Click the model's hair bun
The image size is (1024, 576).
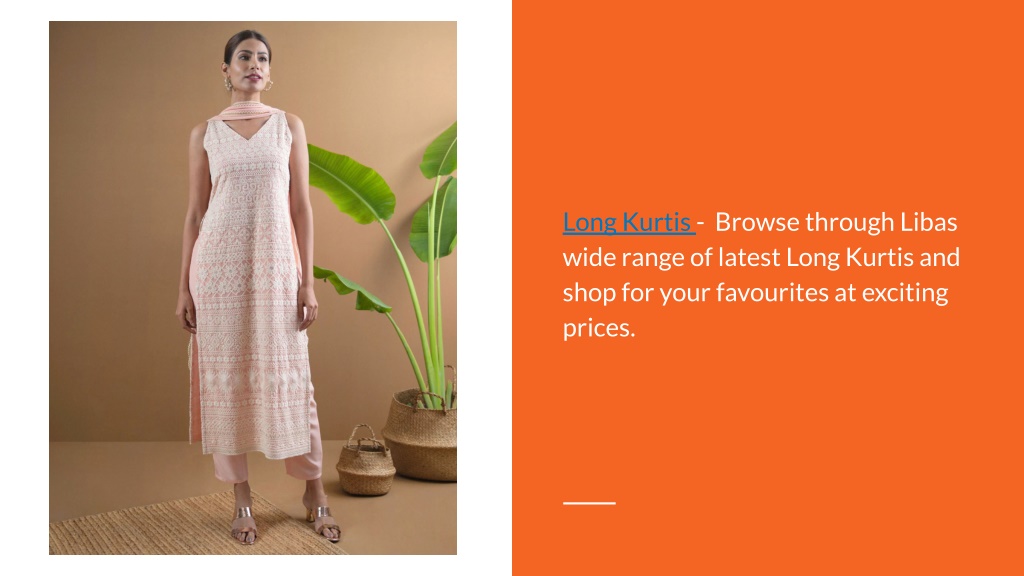coord(246,40)
